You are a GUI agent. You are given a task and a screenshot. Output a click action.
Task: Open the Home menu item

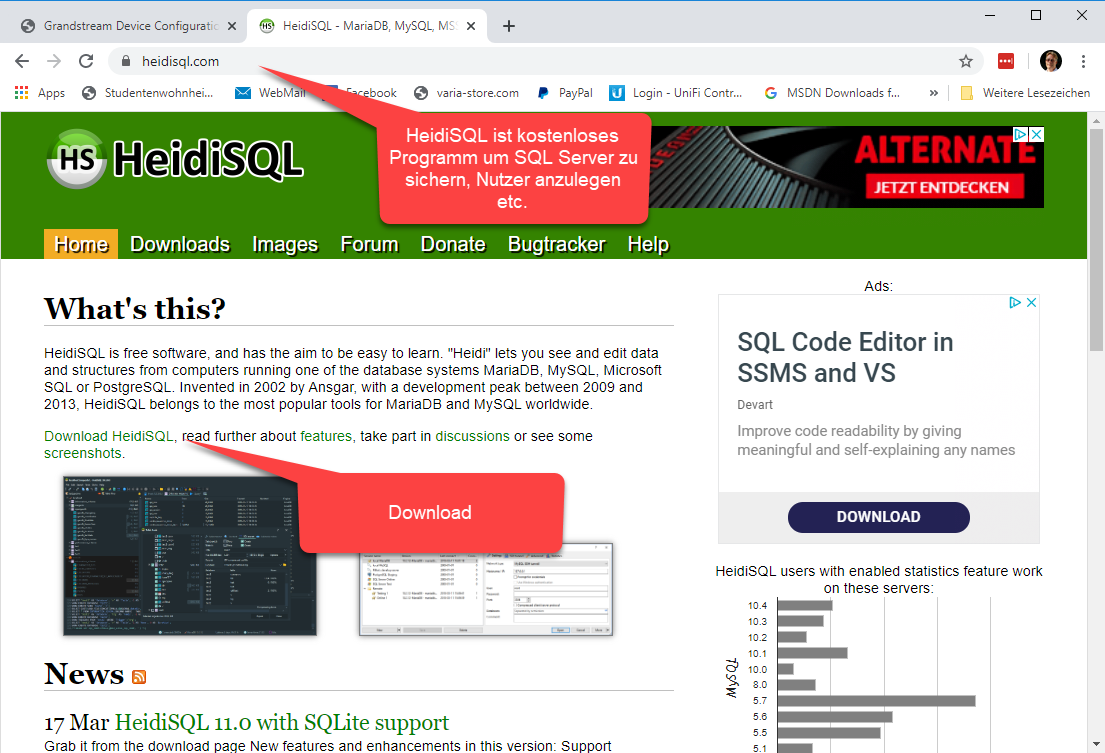pyautogui.click(x=81, y=244)
